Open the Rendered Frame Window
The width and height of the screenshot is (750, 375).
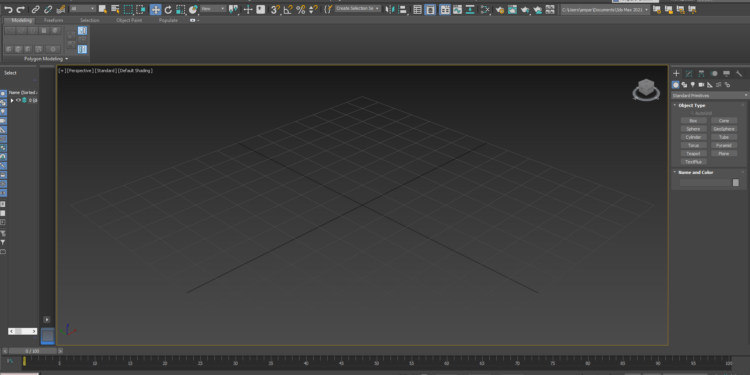(512, 9)
